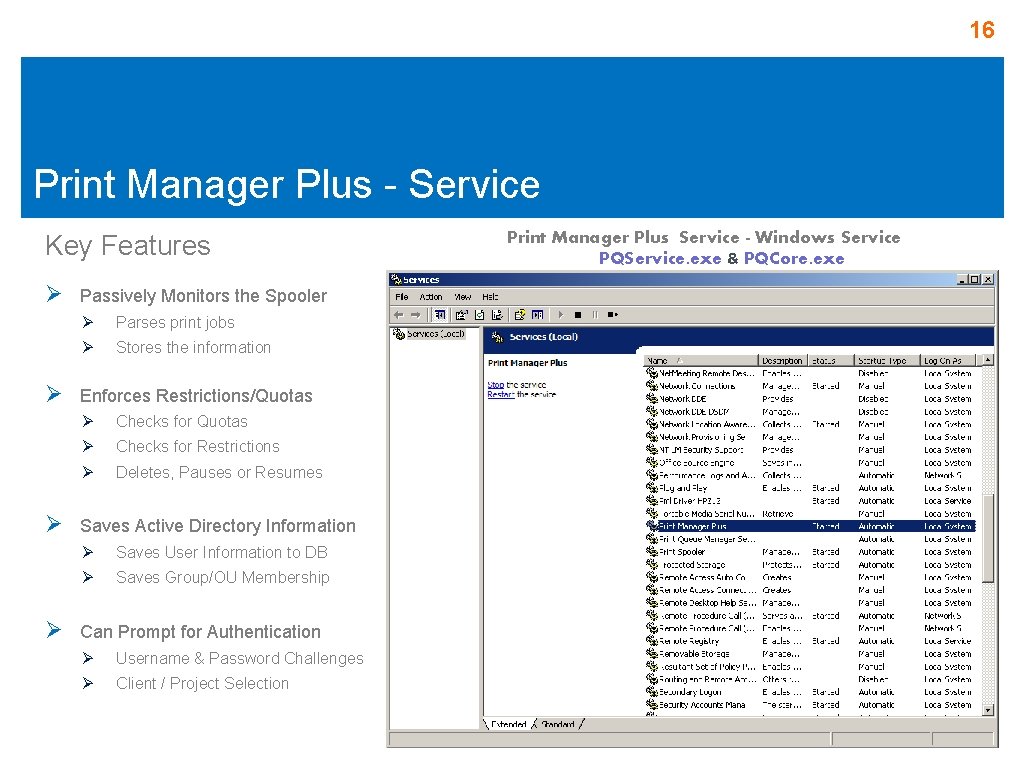Switch to the Standard tab
Viewport: 1024px width, 768px height.
coord(558,724)
